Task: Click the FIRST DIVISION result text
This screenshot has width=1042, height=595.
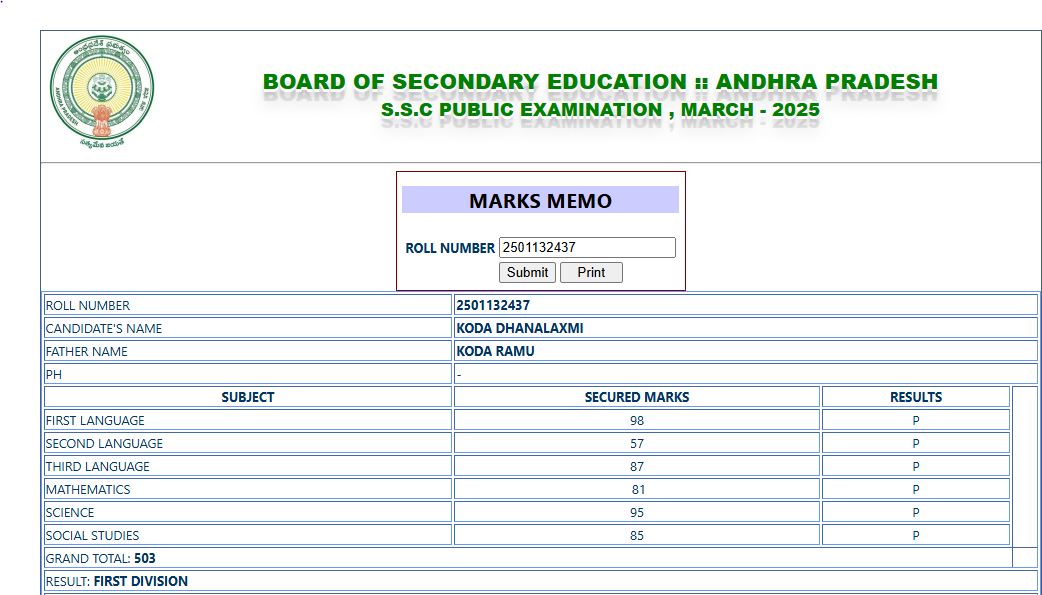Action: click(x=141, y=581)
